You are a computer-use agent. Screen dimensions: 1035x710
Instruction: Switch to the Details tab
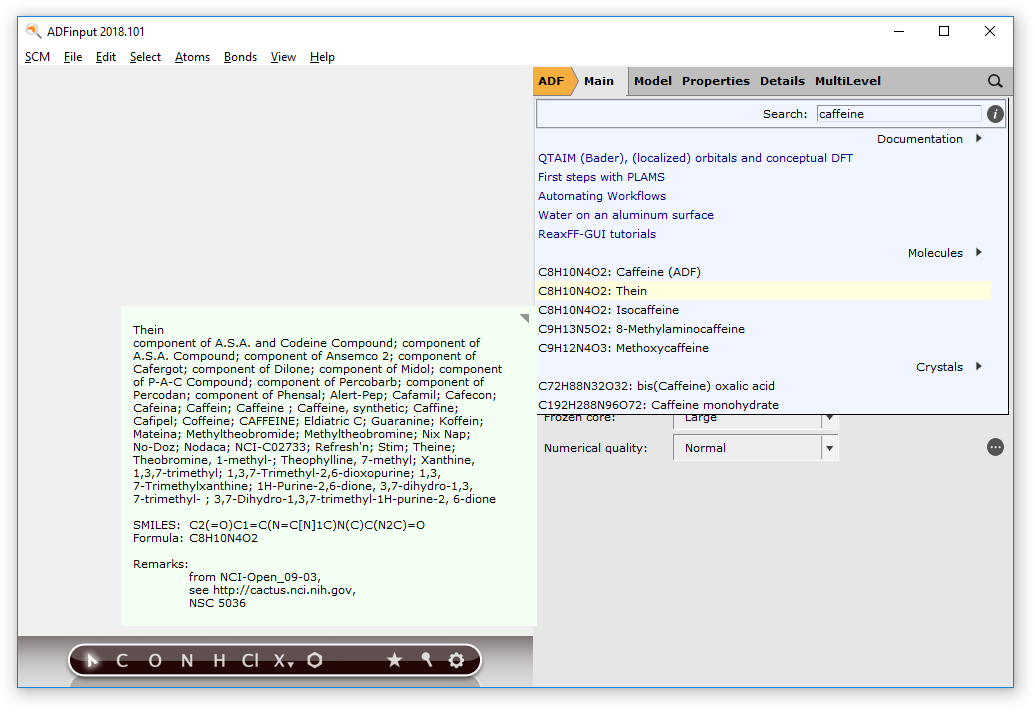[782, 81]
